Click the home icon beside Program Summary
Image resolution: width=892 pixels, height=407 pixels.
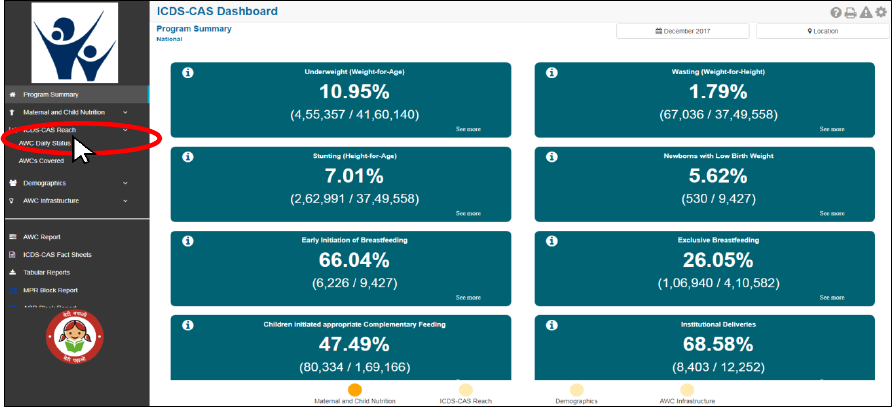pyautogui.click(x=13, y=94)
